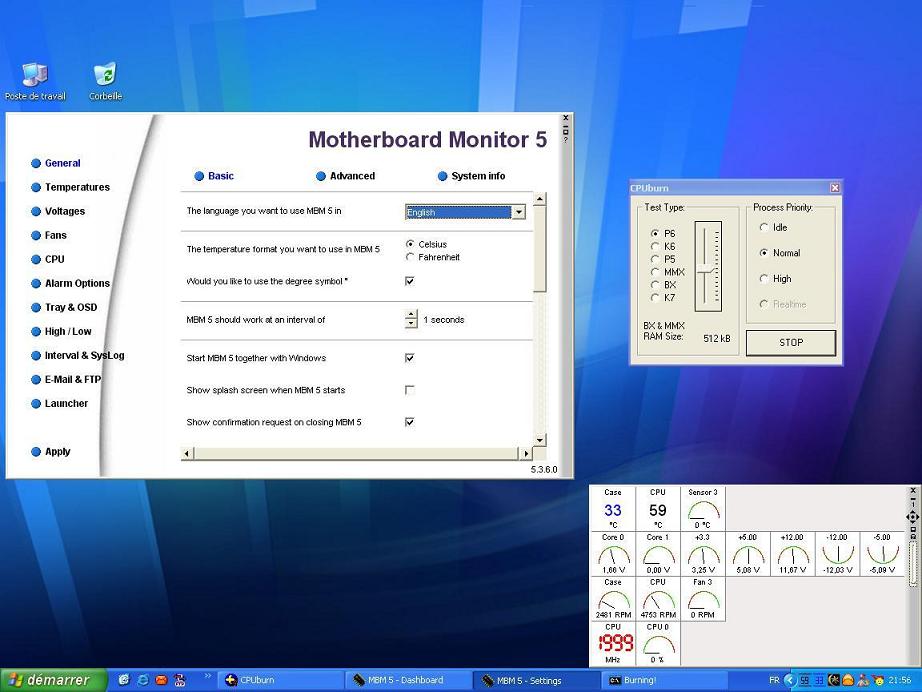Click the horizontal scrollbar right arrow in settings

(526, 453)
